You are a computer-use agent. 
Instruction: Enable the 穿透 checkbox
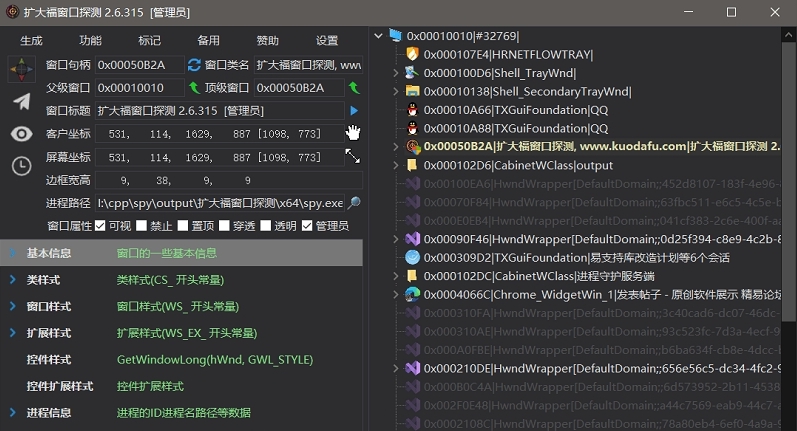click(224, 226)
